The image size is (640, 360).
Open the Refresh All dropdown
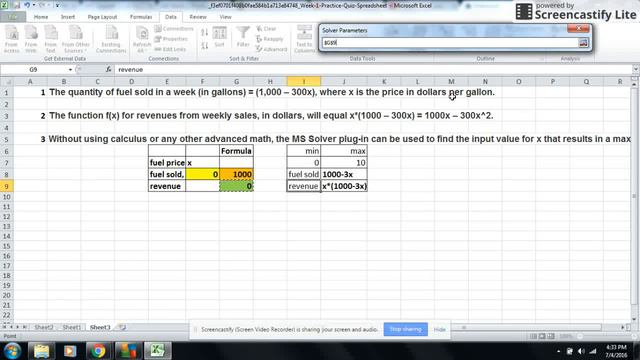[142, 40]
